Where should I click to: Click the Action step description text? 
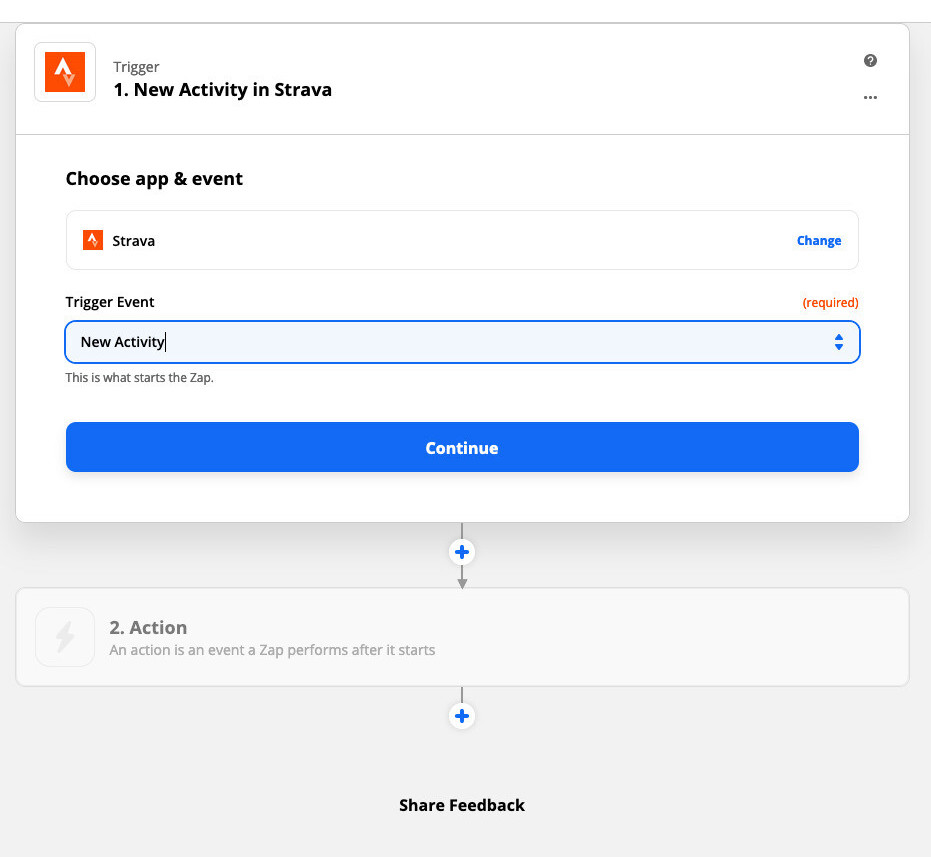[x=272, y=650]
